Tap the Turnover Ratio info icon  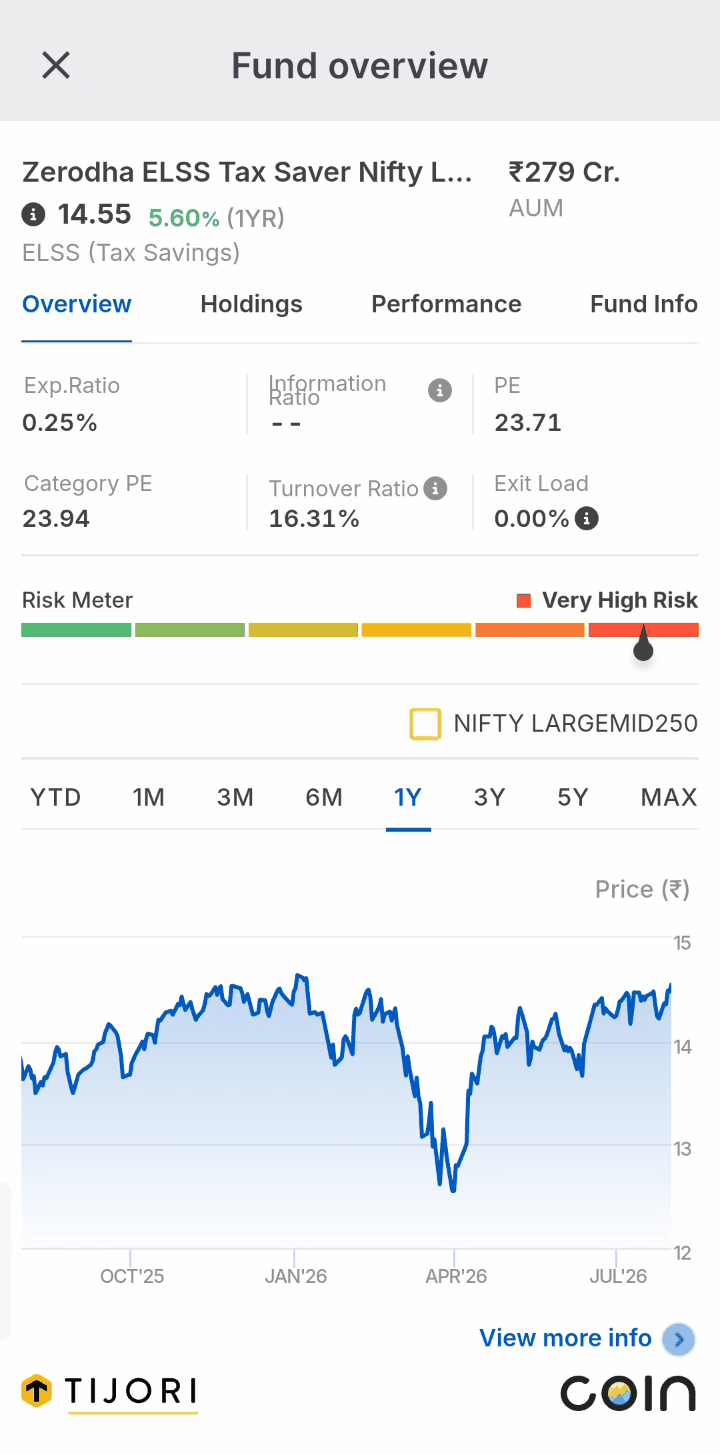point(434,488)
